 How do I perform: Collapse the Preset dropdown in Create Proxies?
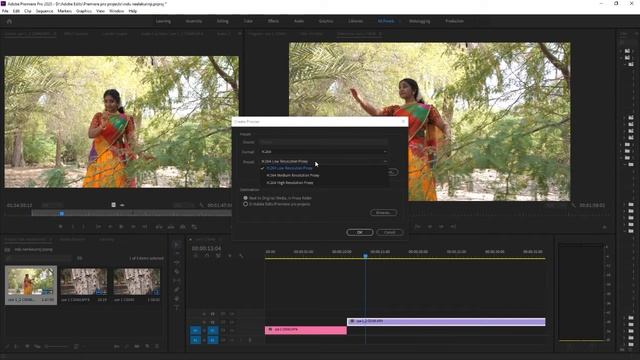(324, 162)
